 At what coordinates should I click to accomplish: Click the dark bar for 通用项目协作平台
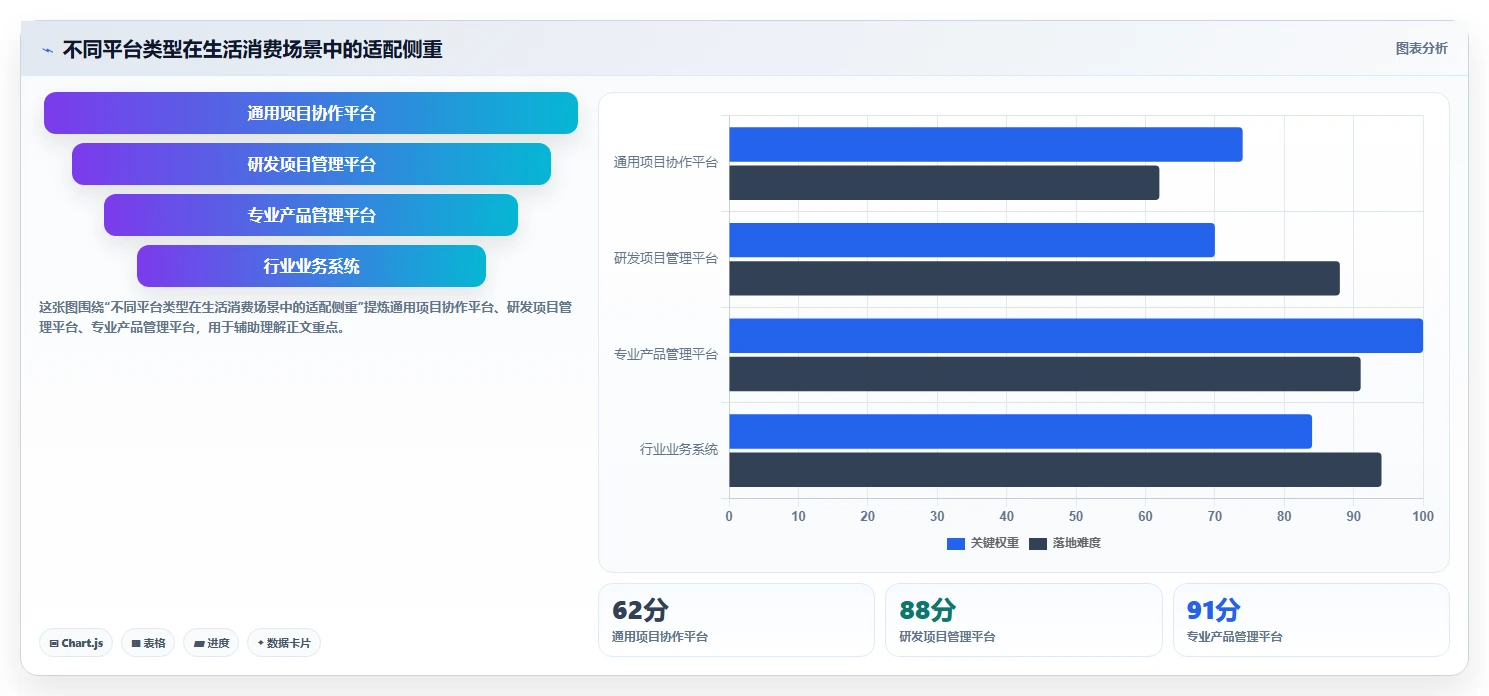[x=944, y=183]
